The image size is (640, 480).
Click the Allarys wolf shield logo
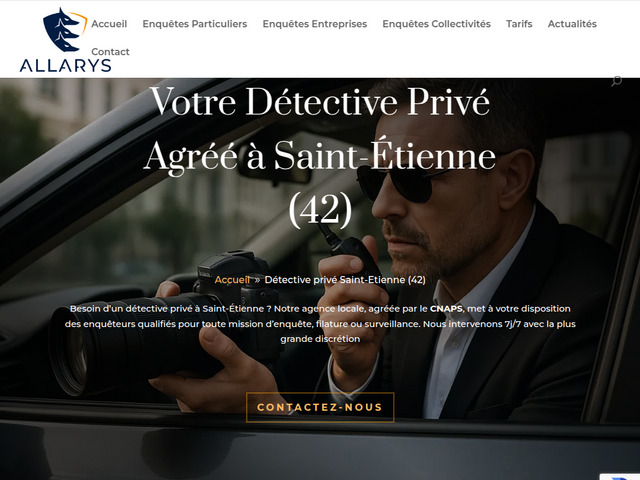coord(65,30)
